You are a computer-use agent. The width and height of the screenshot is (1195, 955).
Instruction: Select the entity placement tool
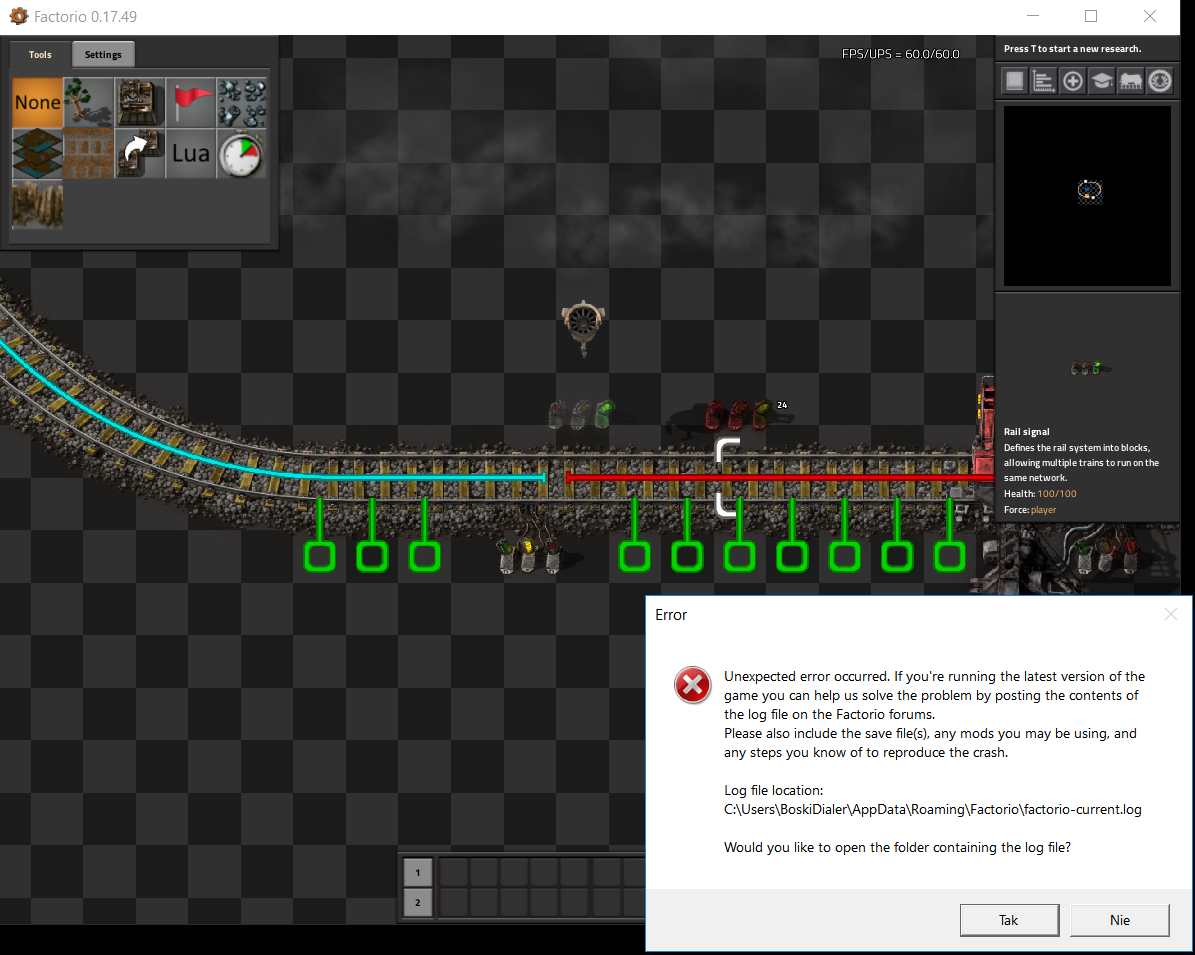140,102
